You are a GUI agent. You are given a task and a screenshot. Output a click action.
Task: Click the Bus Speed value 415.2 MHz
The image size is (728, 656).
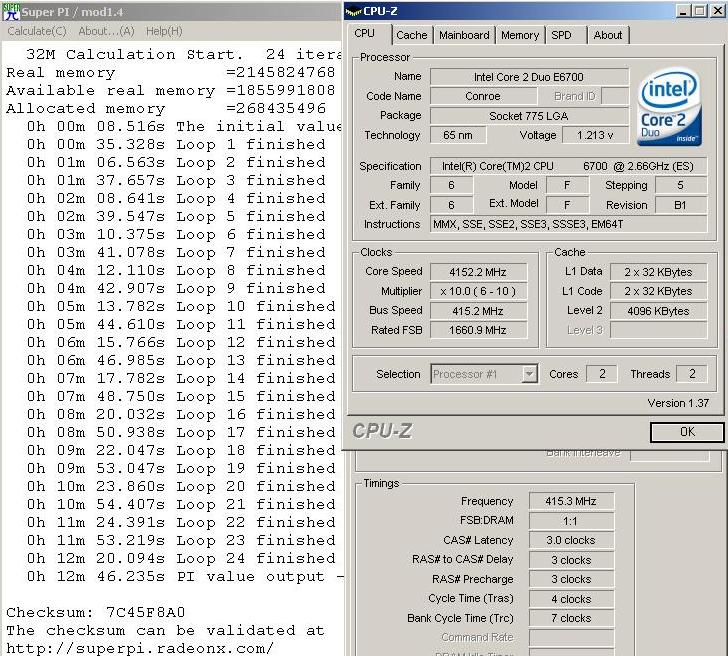[478, 311]
